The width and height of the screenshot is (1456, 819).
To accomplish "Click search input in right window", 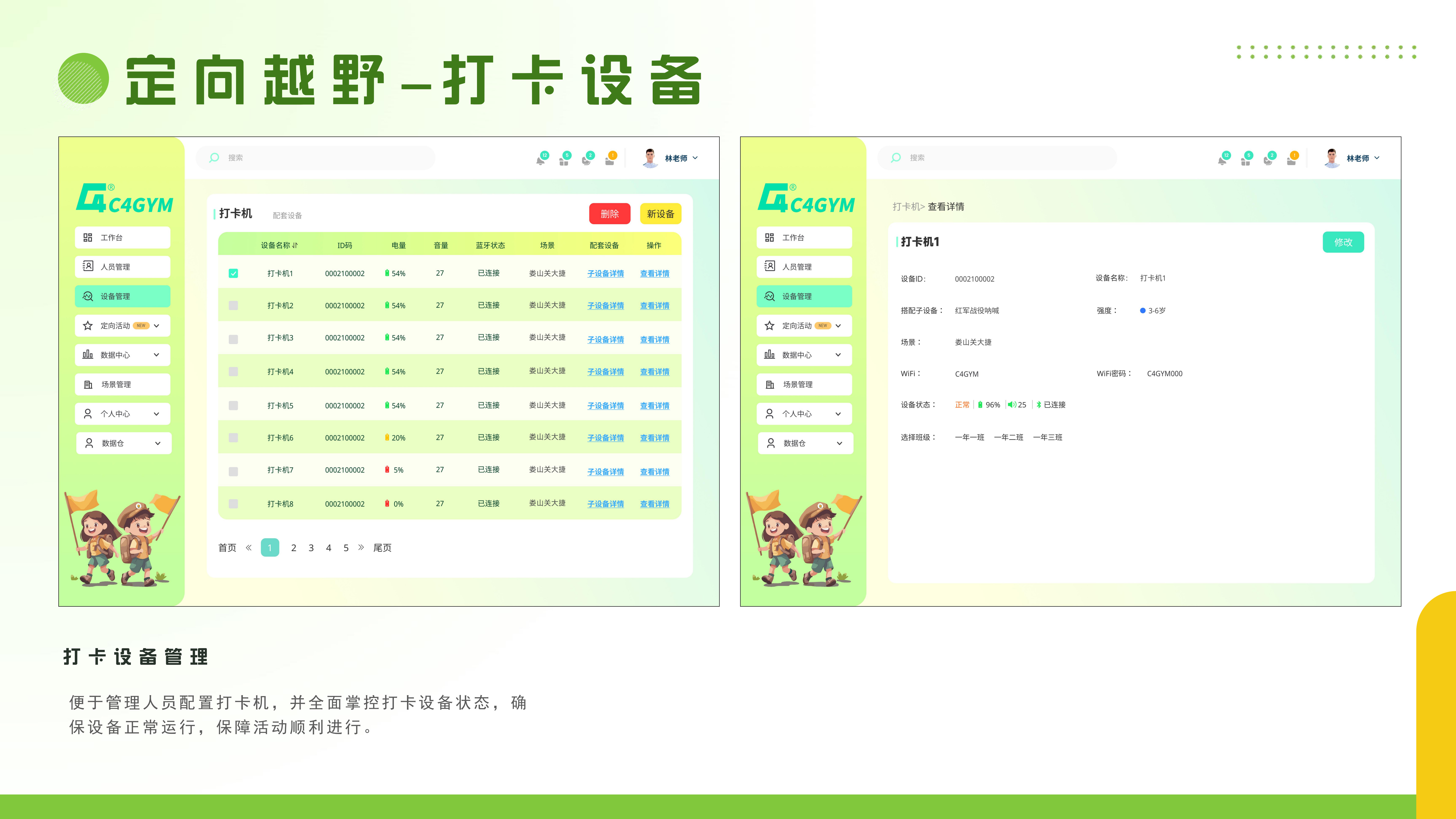I will [x=997, y=158].
